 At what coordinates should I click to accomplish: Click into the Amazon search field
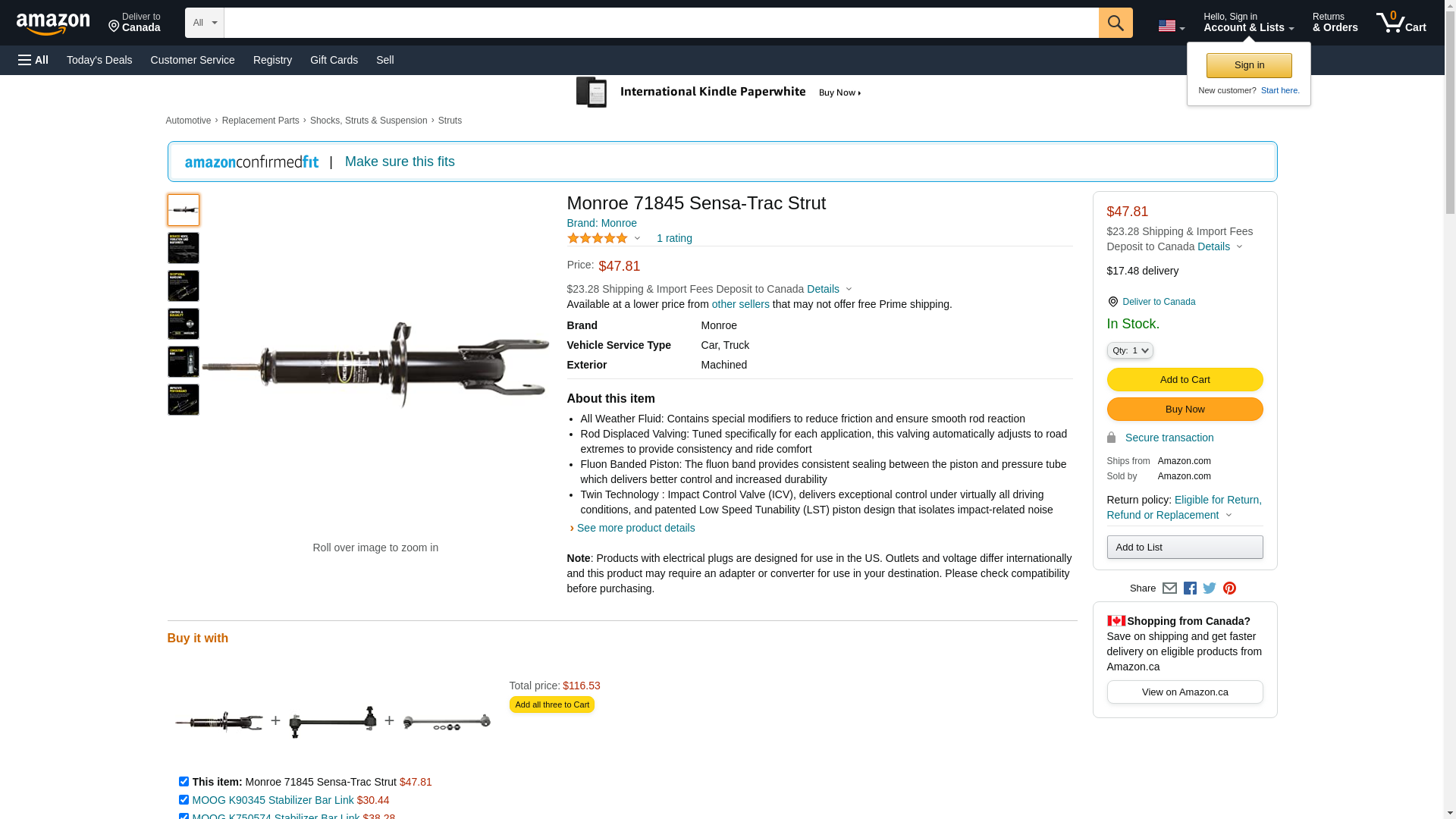pos(661,23)
